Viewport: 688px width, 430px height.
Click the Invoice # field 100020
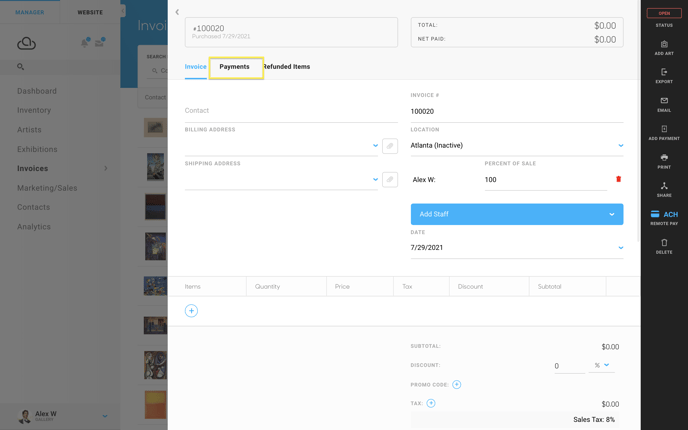(517, 111)
